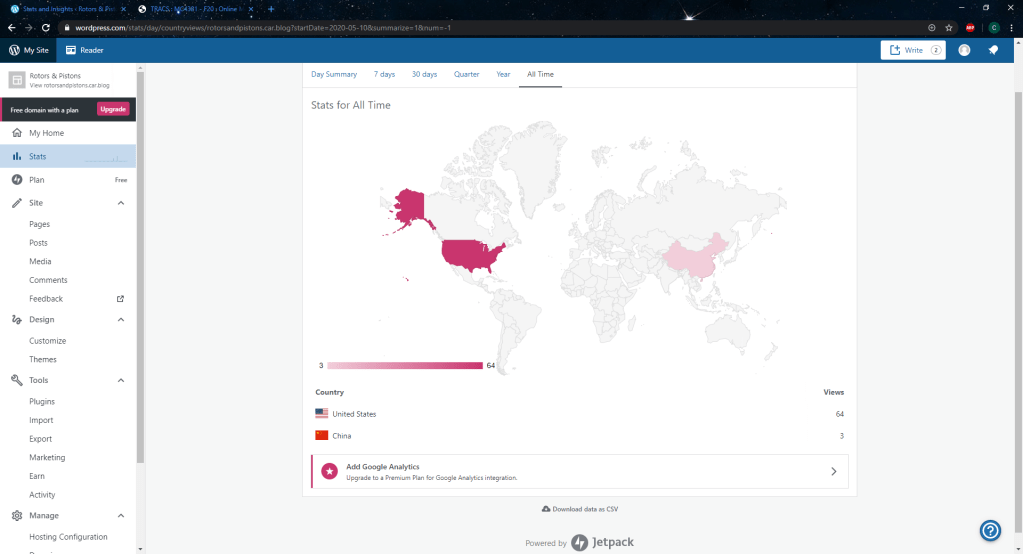Collapse the Site section chevron
The image size is (1023, 554).
(121, 203)
